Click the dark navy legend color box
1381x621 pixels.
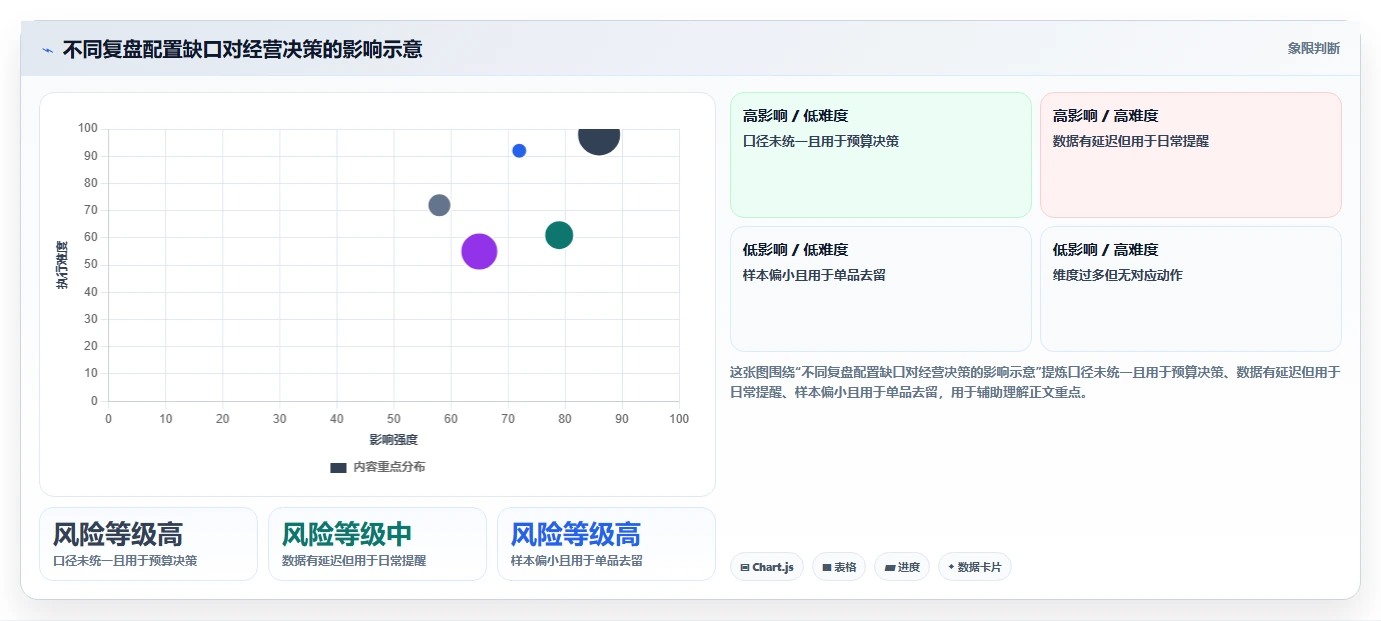338,467
